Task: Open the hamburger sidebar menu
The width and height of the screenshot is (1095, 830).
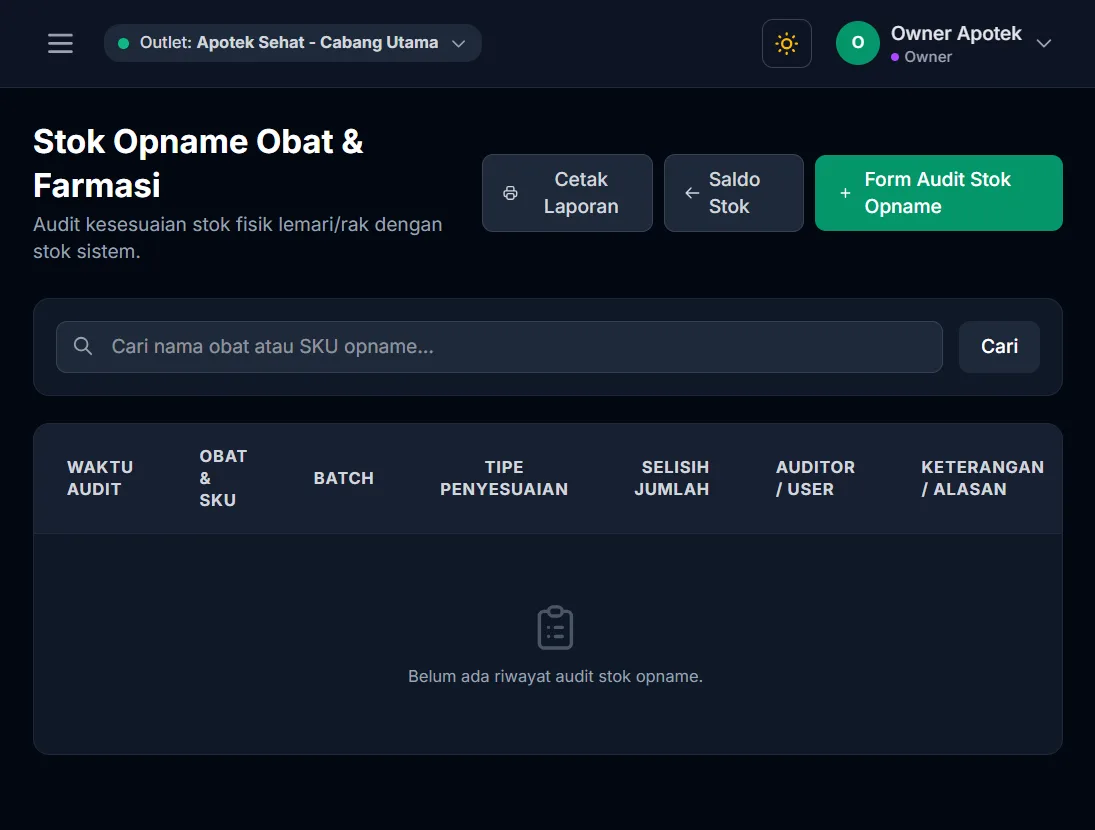Action: [60, 43]
